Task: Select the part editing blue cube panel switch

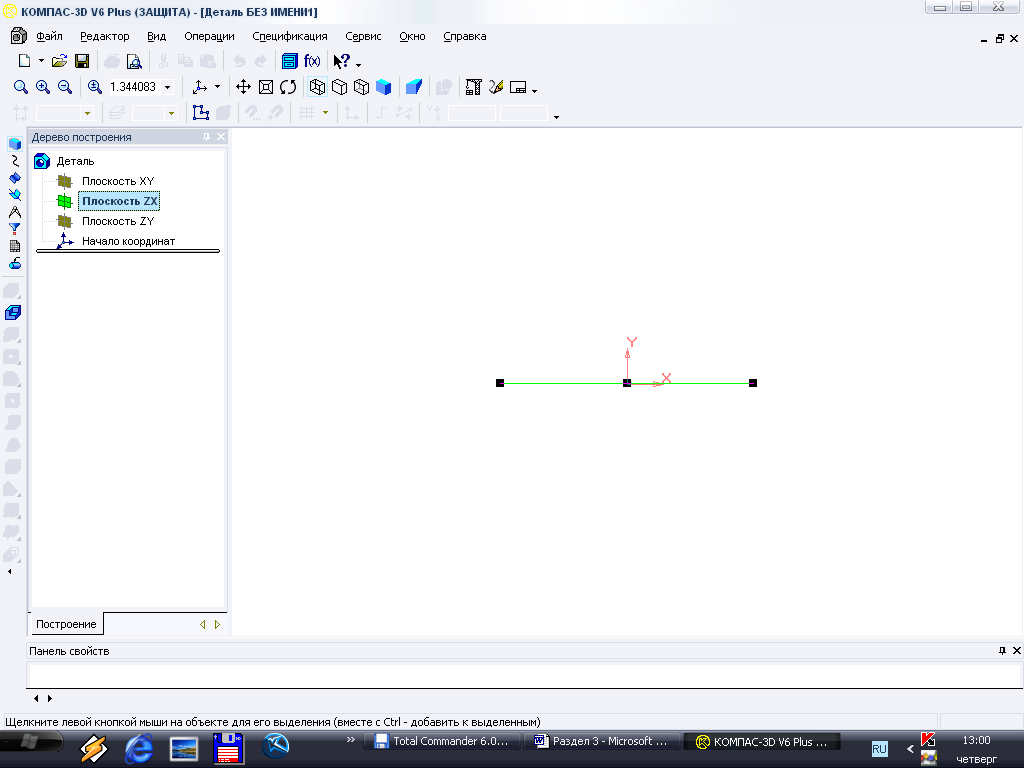Action: 15,144
